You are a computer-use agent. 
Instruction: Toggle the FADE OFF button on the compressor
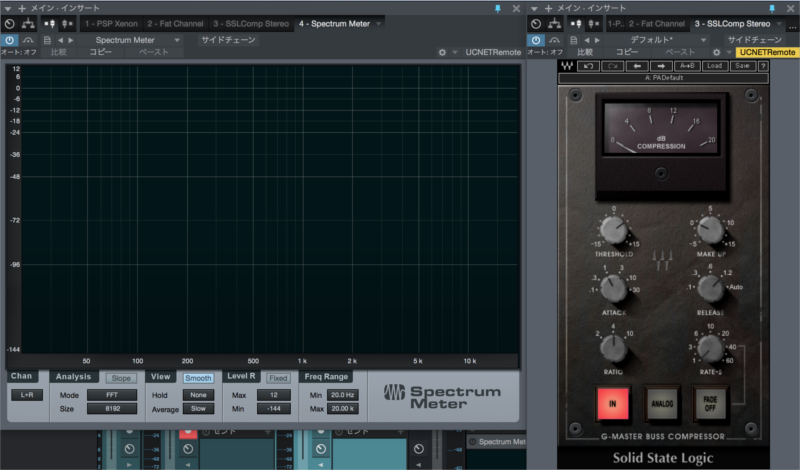click(710, 403)
